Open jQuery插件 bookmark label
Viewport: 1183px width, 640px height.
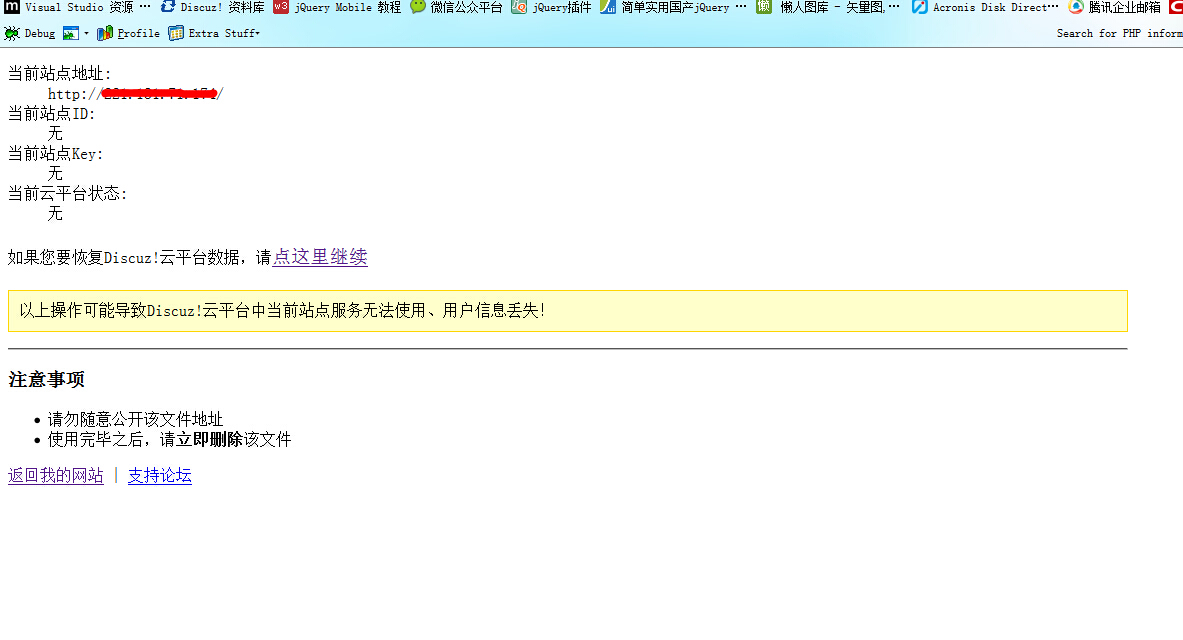pyautogui.click(x=562, y=7)
